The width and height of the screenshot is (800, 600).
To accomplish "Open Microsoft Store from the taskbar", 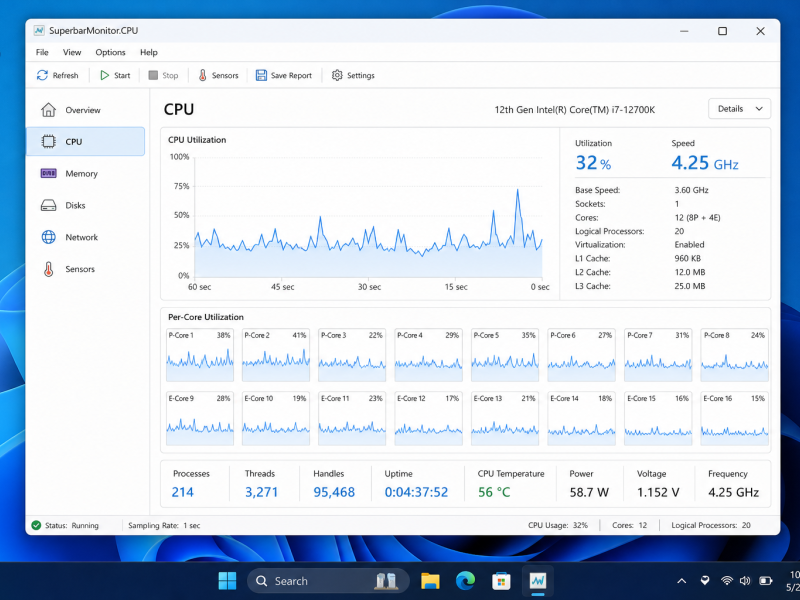I will pos(501,581).
